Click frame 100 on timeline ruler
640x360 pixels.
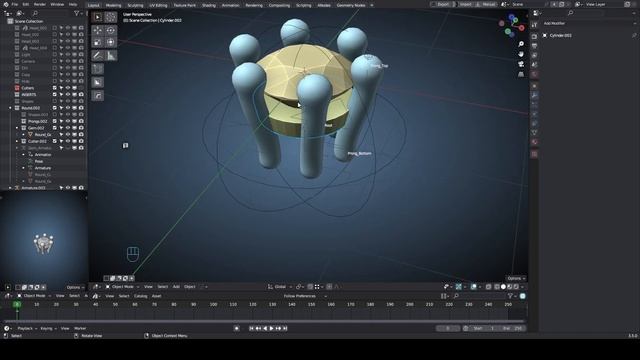(x=213, y=304)
